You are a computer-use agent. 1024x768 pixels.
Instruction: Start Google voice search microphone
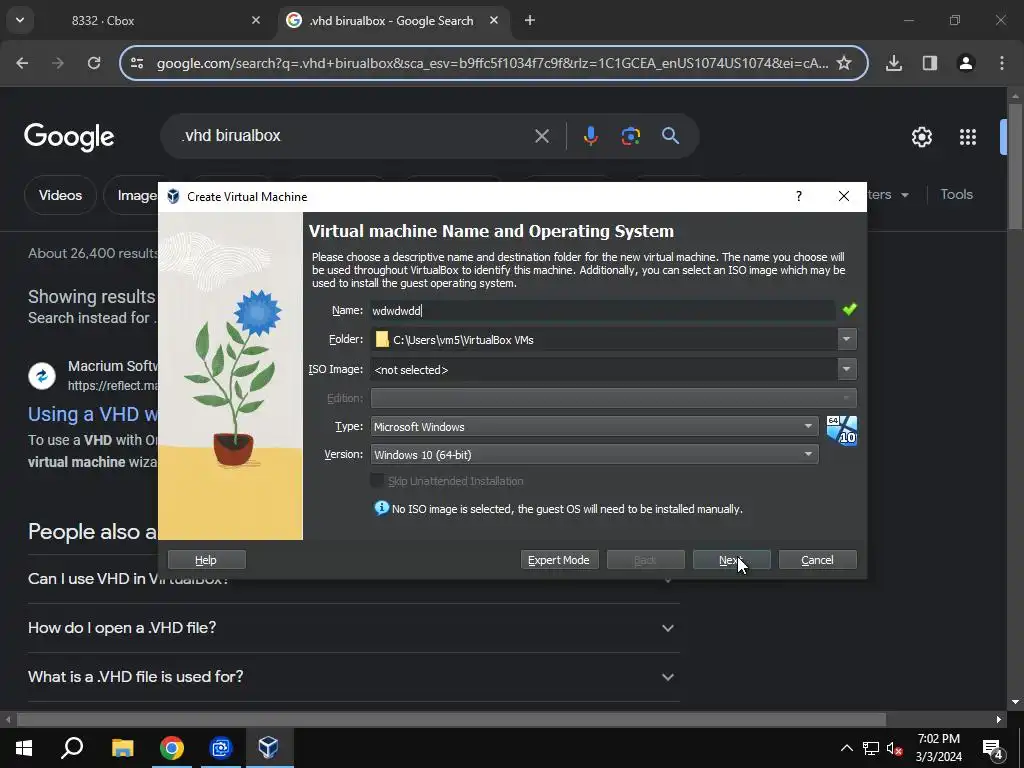(590, 136)
